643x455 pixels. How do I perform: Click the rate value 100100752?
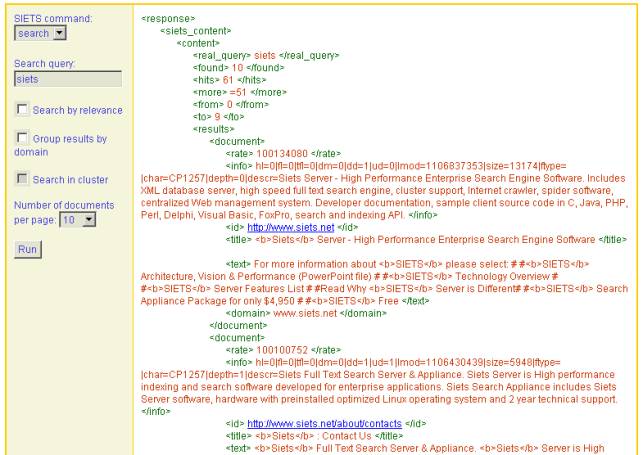282,350
